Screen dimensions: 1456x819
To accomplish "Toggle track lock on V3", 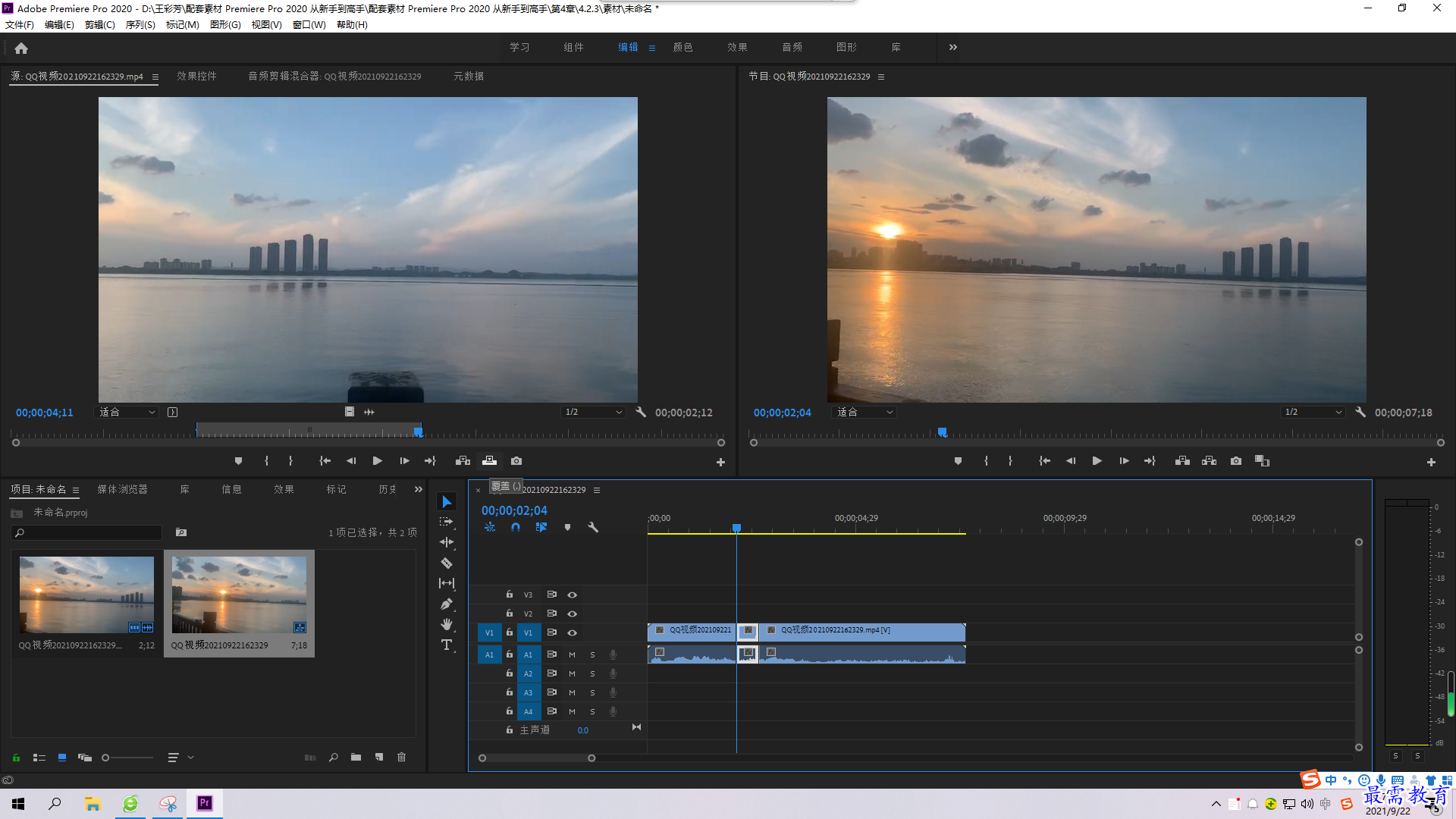I will 510,595.
